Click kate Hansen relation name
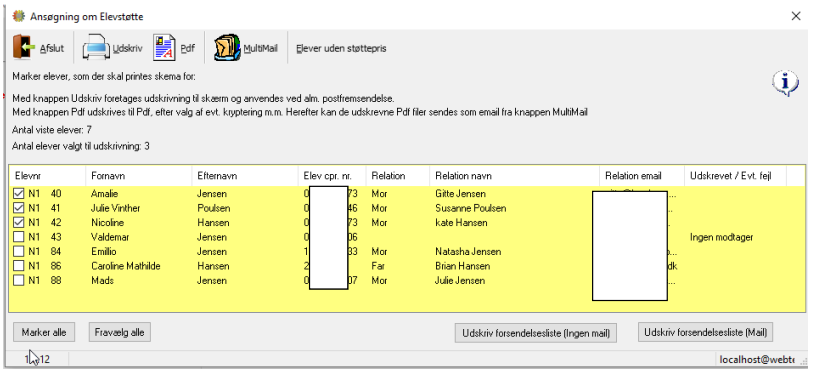Screen dimensions: 814x373 (x=461, y=223)
